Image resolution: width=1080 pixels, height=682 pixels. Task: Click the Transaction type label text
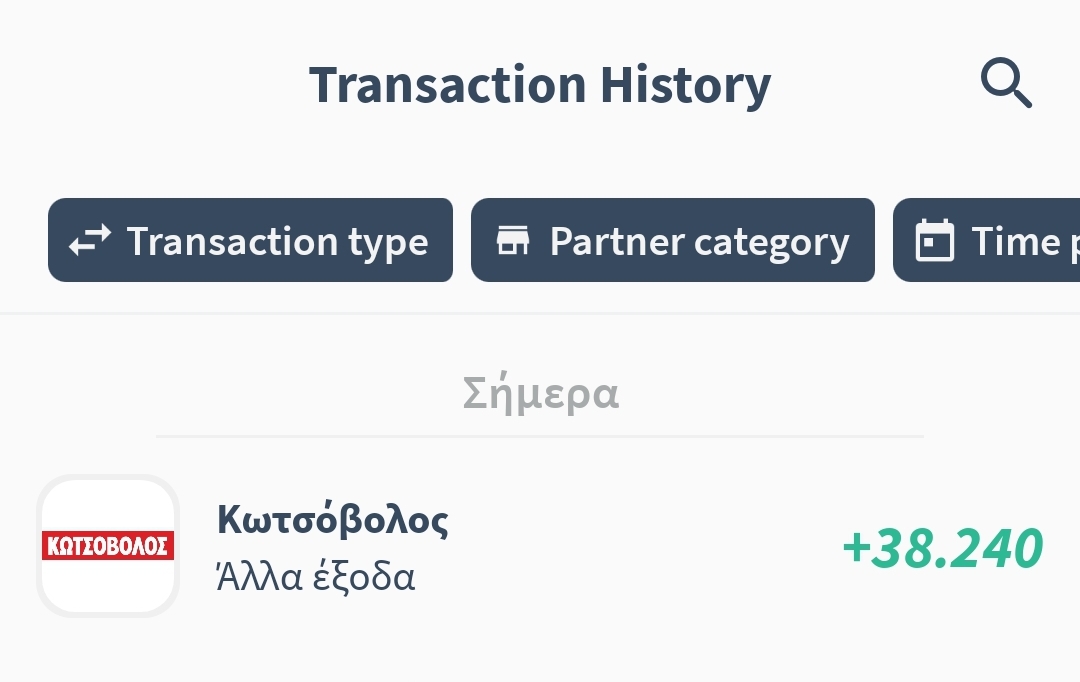pos(278,242)
